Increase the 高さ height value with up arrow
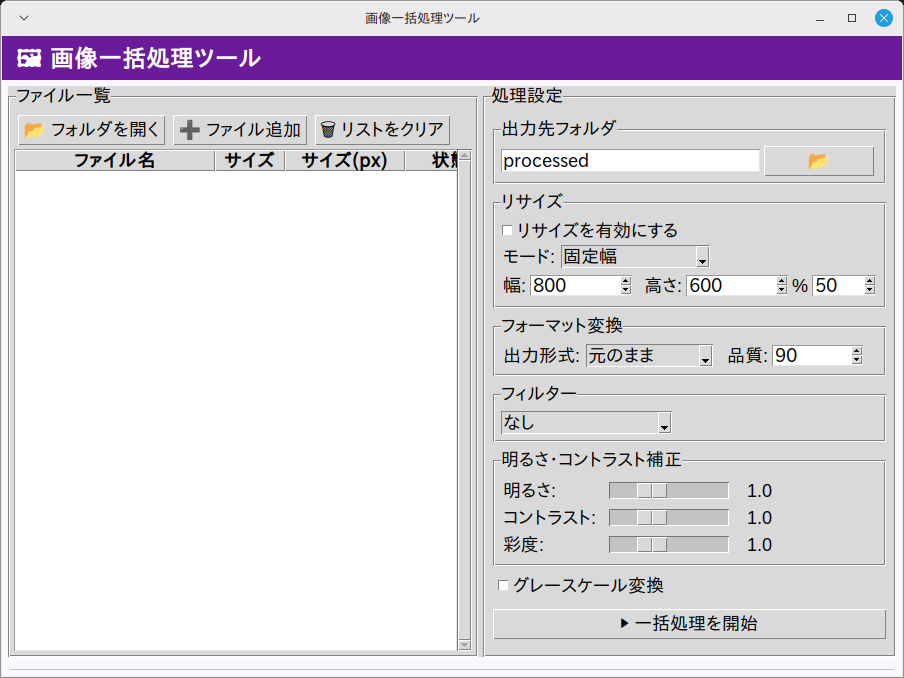904x678 pixels. point(782,281)
